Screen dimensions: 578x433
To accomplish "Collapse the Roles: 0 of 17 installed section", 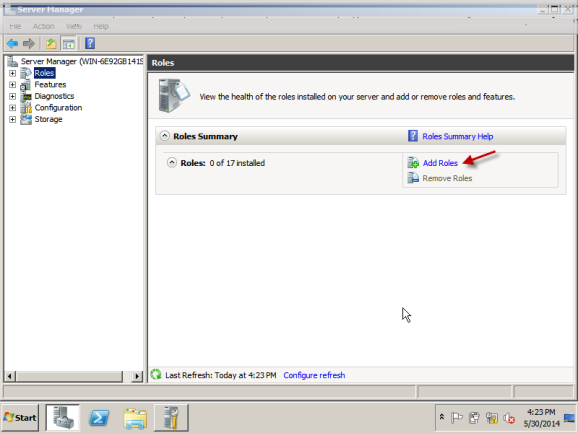I will tap(172, 163).
